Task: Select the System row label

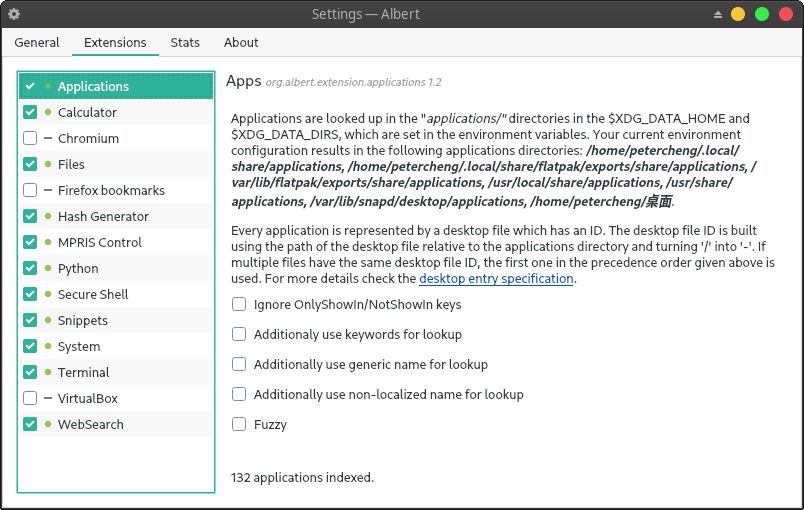Action: point(79,346)
